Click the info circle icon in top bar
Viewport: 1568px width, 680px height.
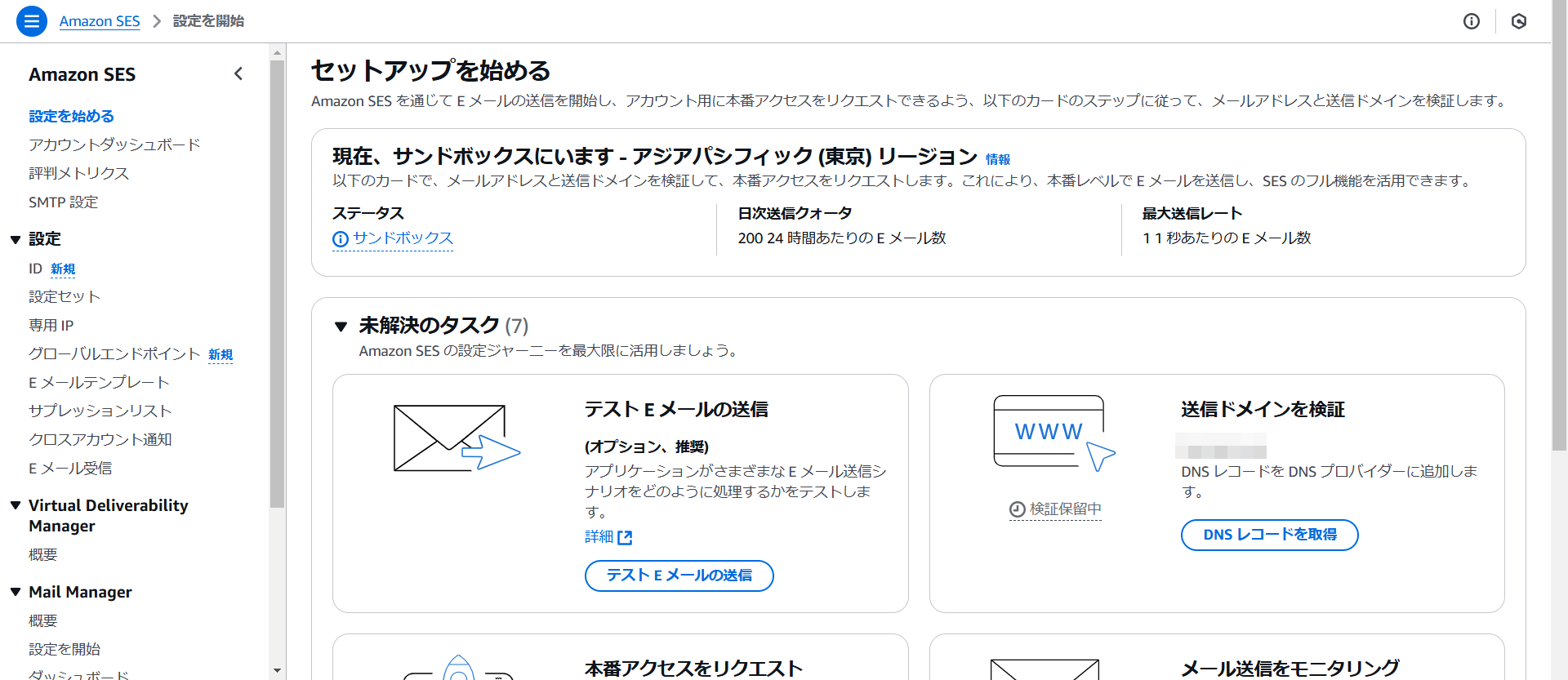pyautogui.click(x=1471, y=21)
